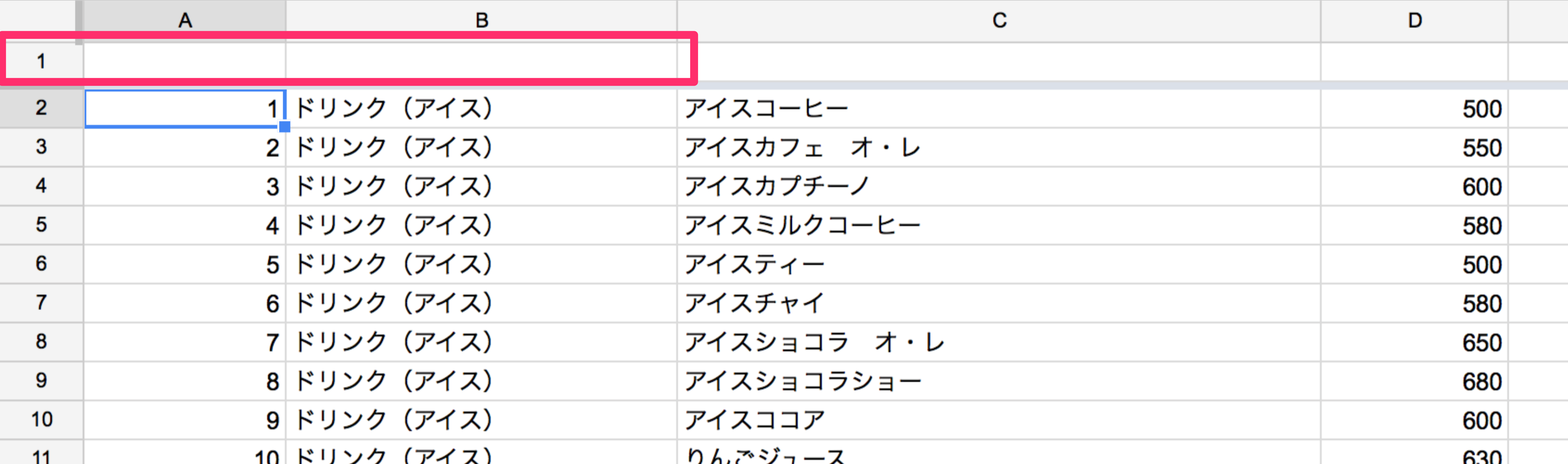The width and height of the screenshot is (1568, 464).
Task: Click cell アイスショコラ オ・レ
Action: click(x=999, y=342)
